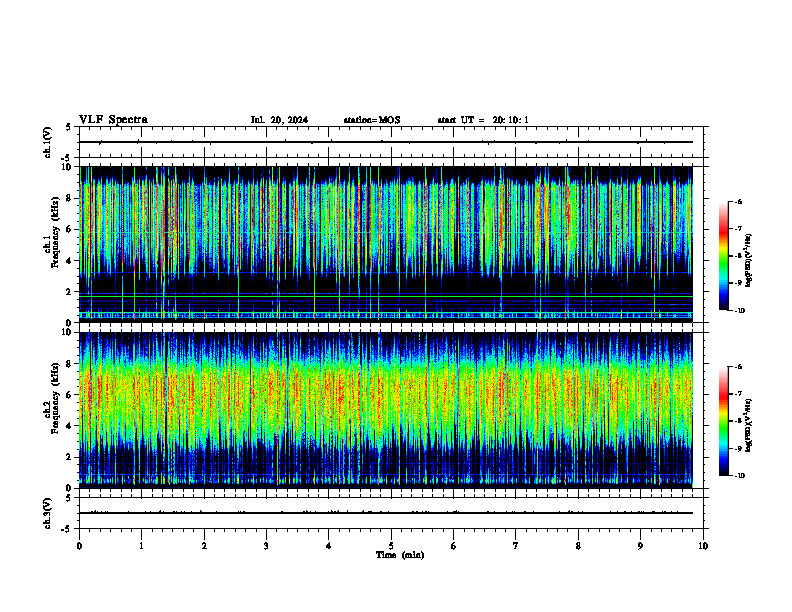Viewport: 792px width, 612px height.
Task: Click the "ch.3(V)" axis label
Action: pos(47,513)
